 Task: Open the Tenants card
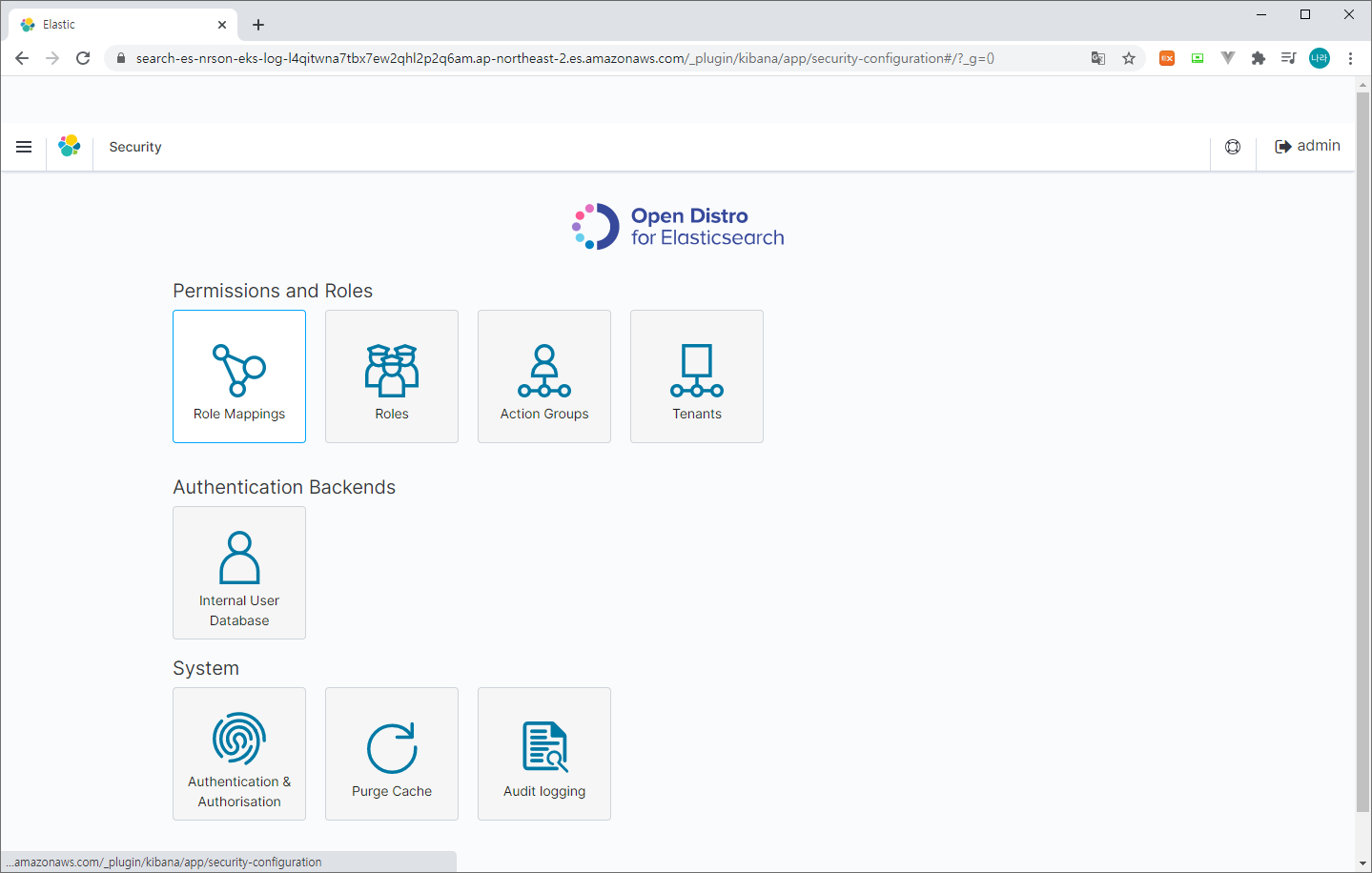697,376
